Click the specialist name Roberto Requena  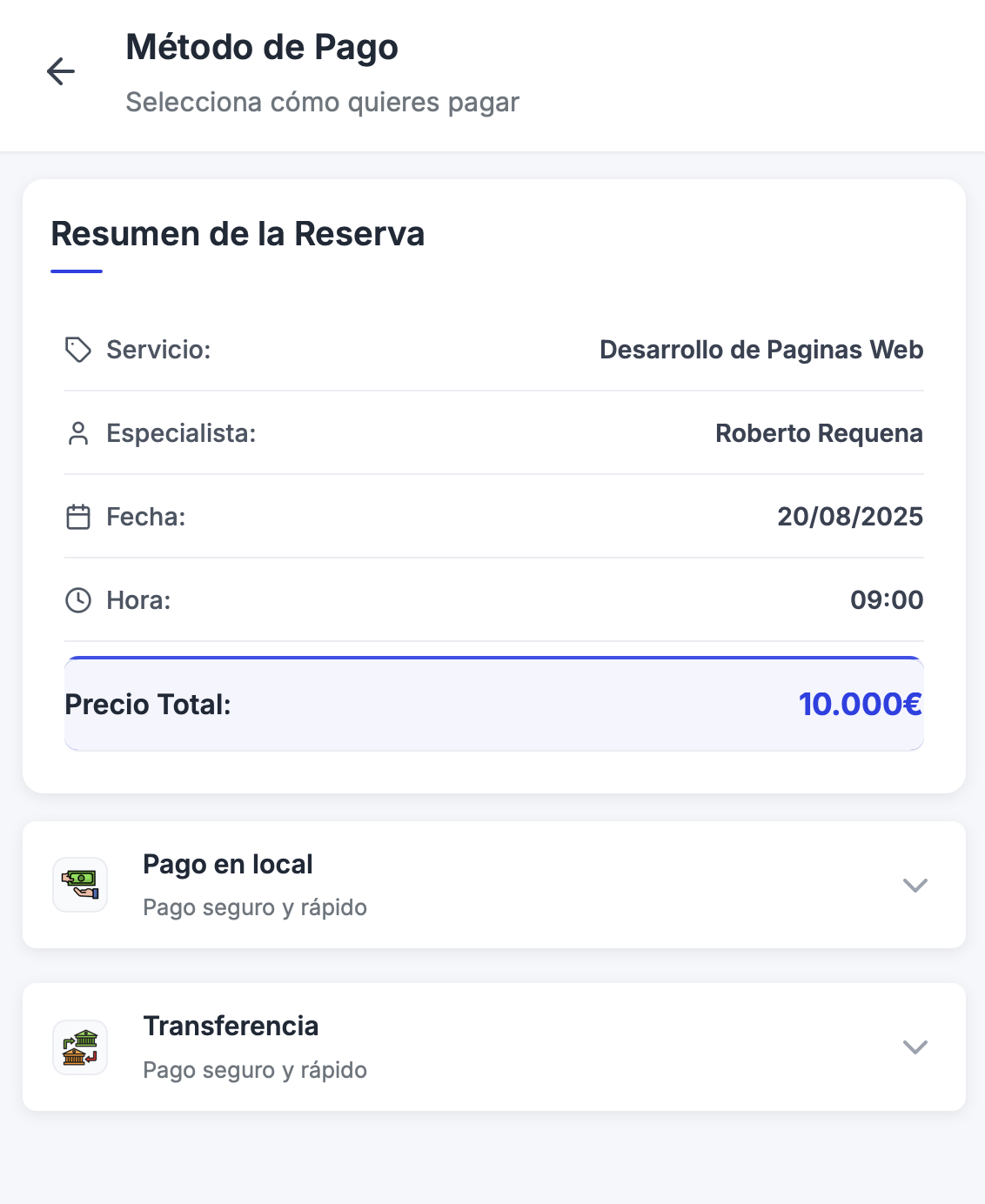click(819, 433)
